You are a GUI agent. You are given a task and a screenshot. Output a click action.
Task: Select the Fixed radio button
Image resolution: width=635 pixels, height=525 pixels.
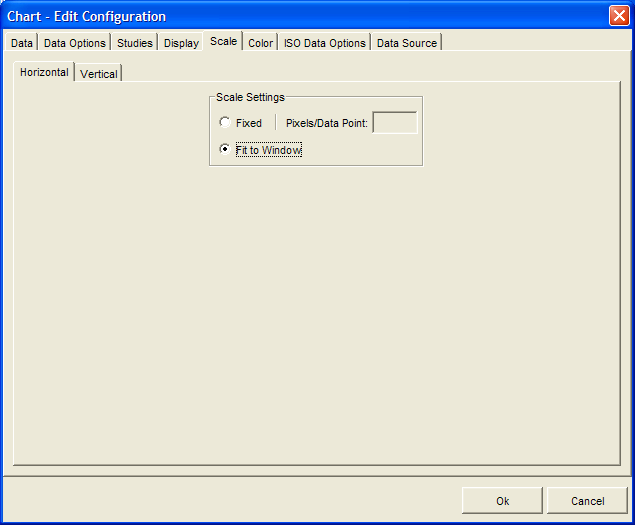(225, 123)
